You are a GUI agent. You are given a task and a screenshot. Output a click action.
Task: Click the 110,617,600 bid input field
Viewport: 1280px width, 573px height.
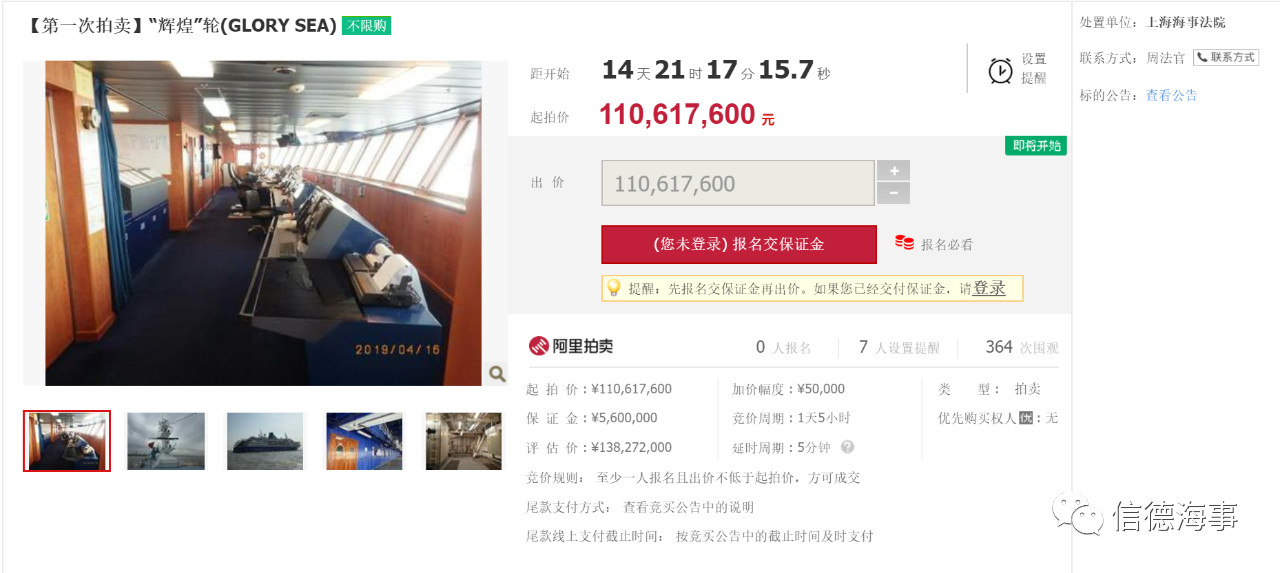click(x=738, y=183)
